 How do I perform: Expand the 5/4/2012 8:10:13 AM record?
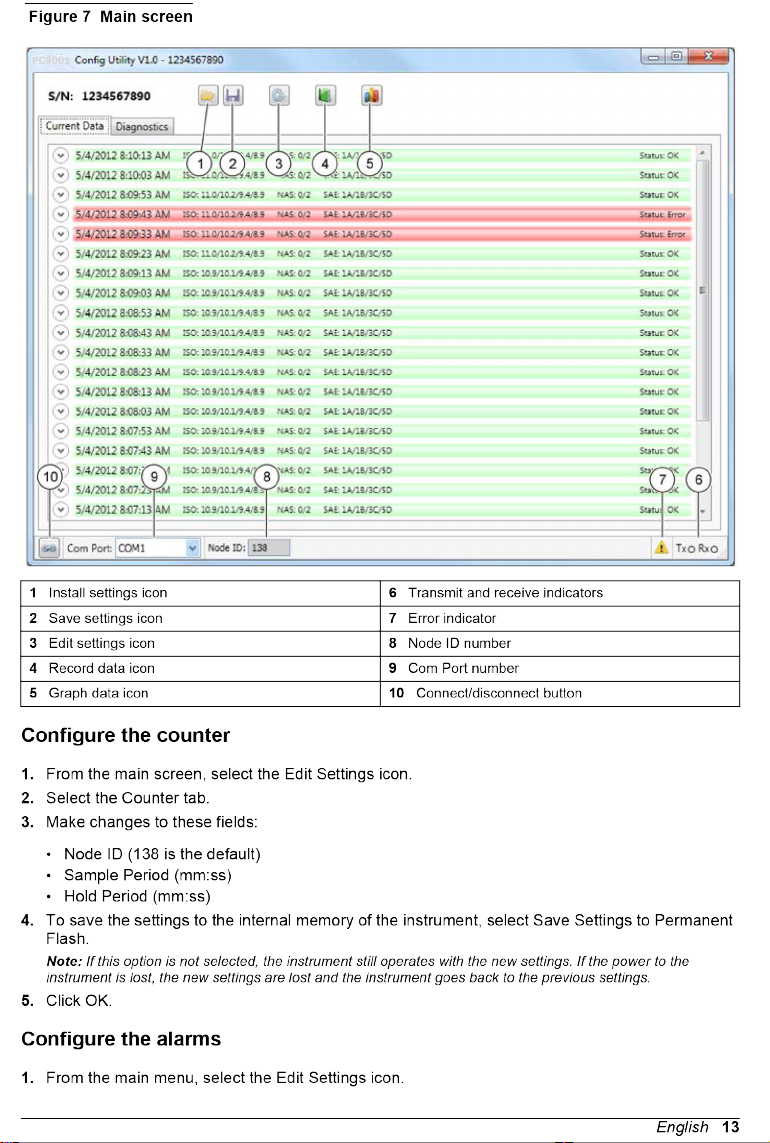(61, 155)
